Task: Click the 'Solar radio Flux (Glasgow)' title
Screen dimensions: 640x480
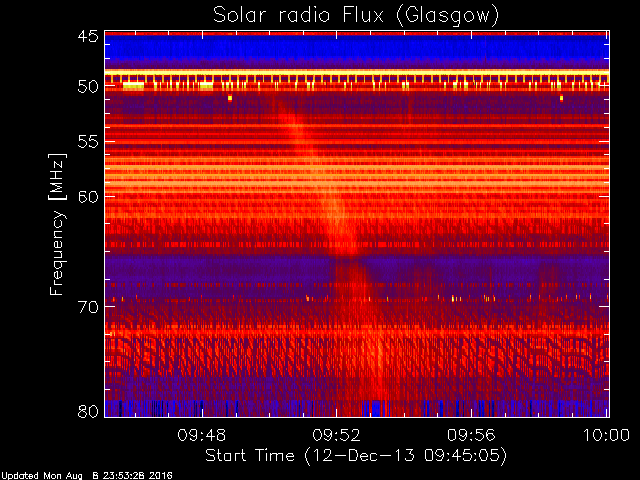Action: [356, 16]
